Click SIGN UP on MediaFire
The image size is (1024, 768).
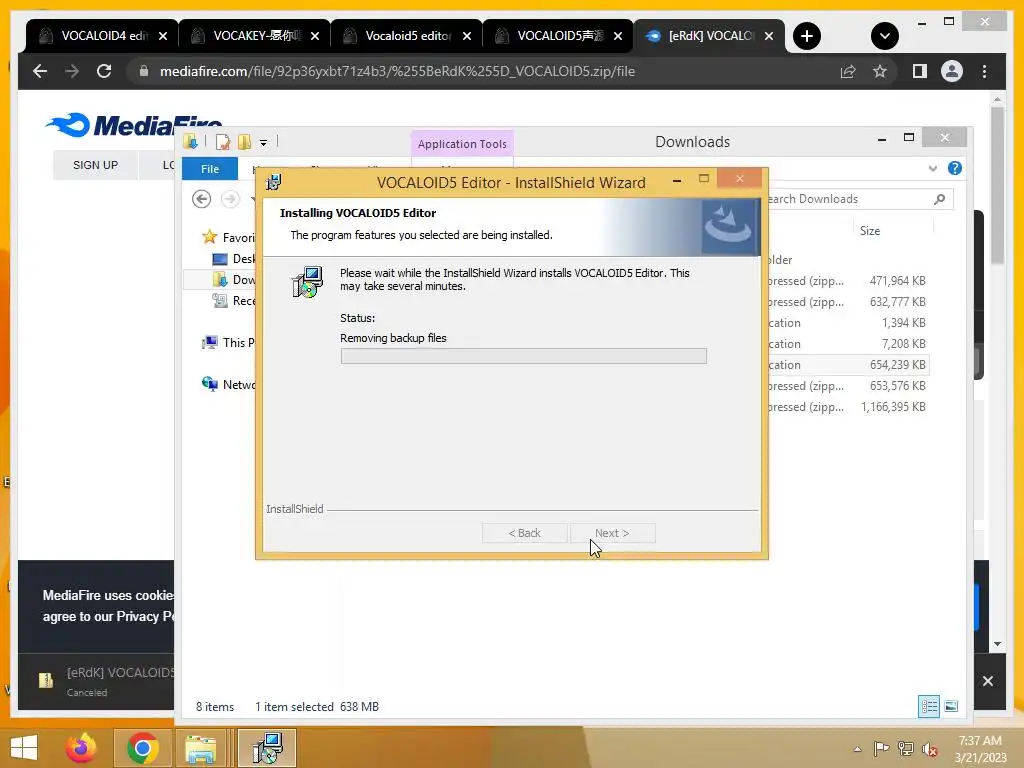[95, 165]
